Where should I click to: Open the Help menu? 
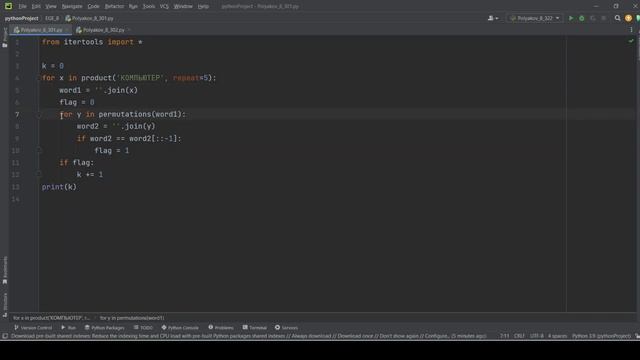[x=203, y=6]
